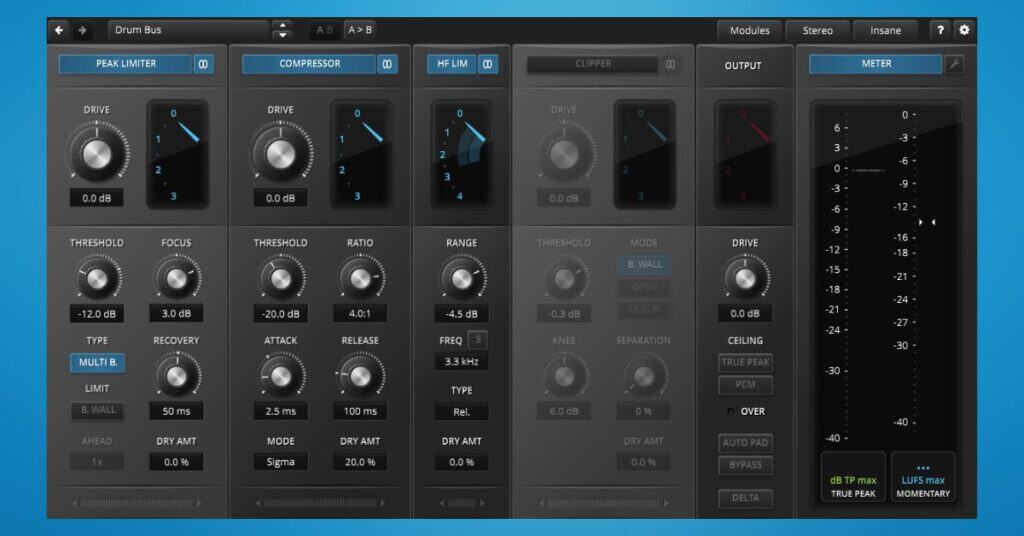1024x536 pixels.
Task: Click FOCUS 3.0 dB value field
Action: [176, 314]
